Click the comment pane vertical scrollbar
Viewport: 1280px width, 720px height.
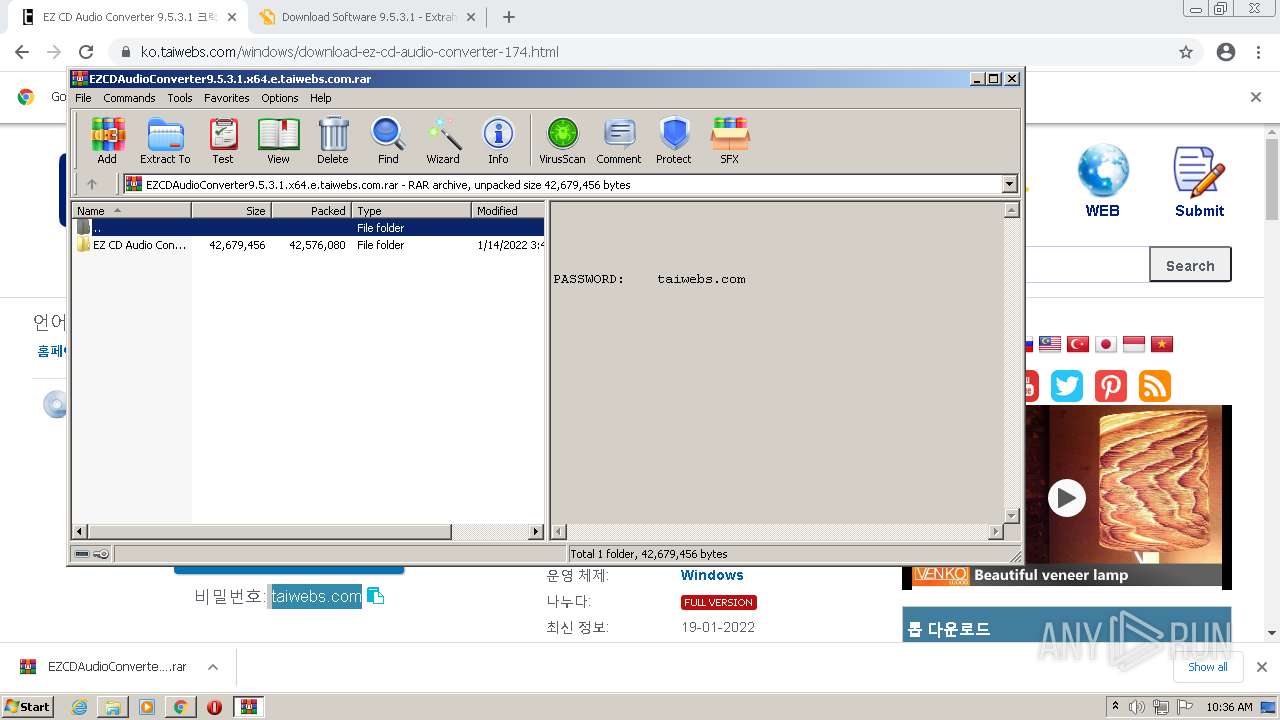coord(1011,363)
